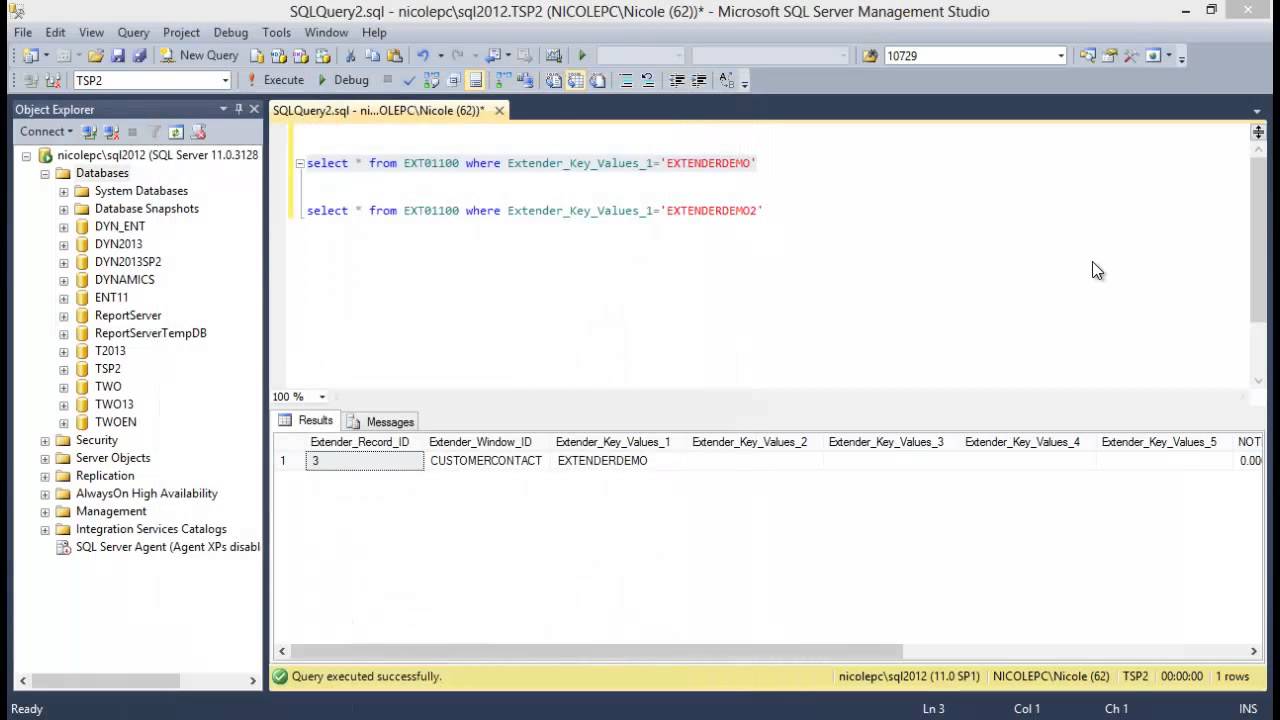The width and height of the screenshot is (1280, 720).
Task: Save the query with the Save icon
Action: pos(118,56)
